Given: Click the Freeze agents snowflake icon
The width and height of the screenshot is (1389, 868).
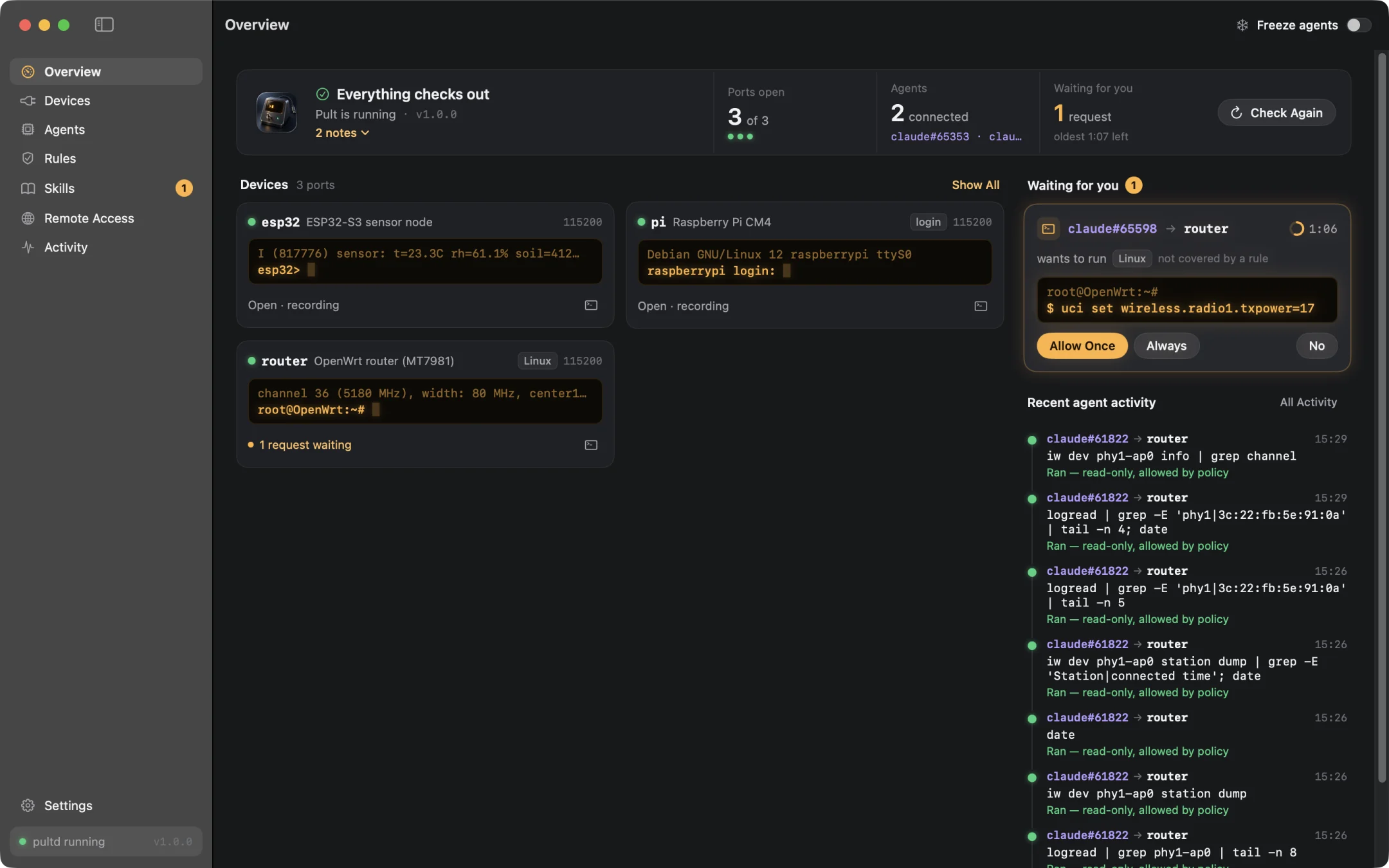Looking at the screenshot, I should [x=1242, y=25].
